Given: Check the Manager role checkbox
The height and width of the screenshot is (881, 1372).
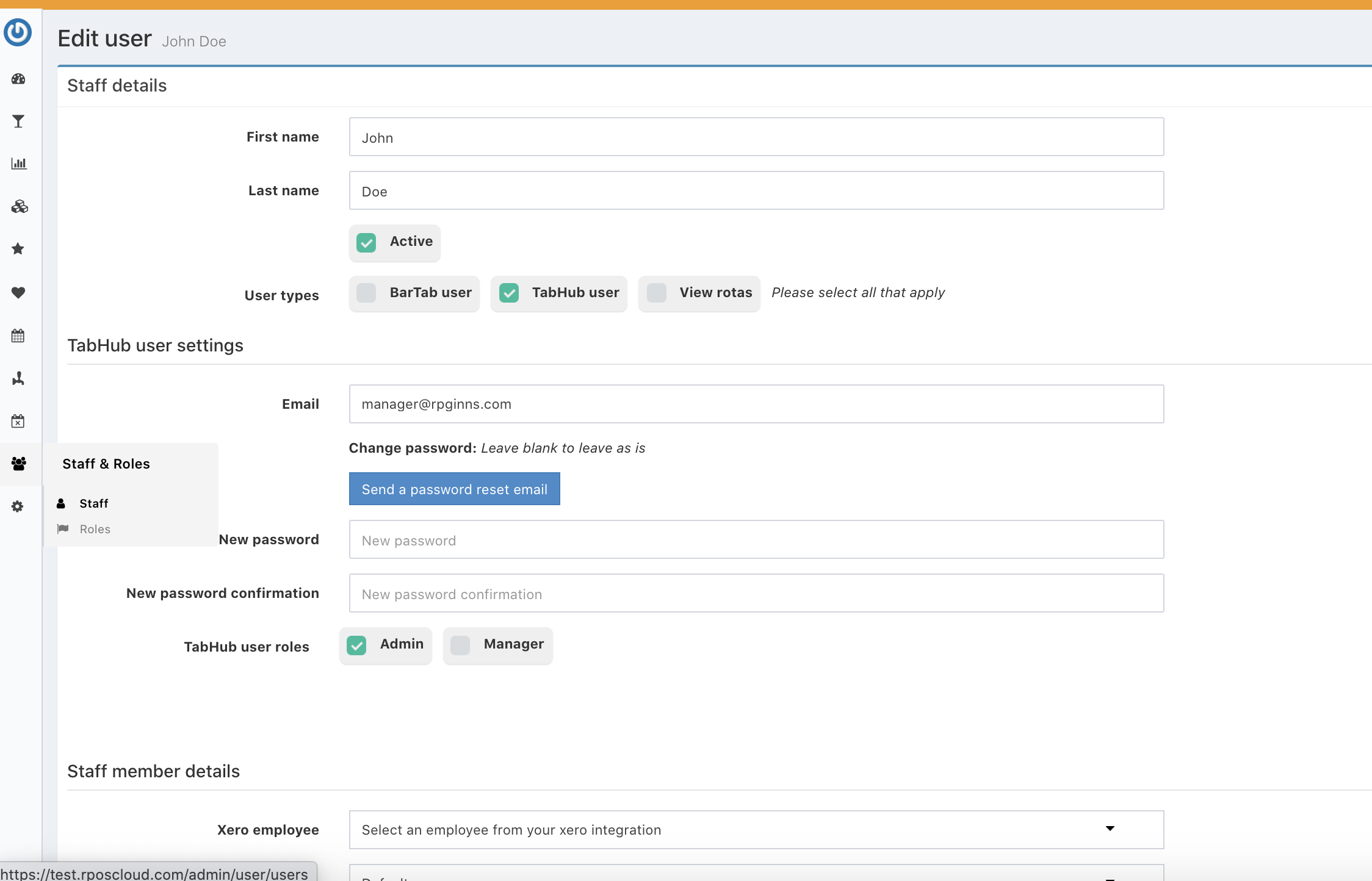Looking at the screenshot, I should click(x=461, y=645).
